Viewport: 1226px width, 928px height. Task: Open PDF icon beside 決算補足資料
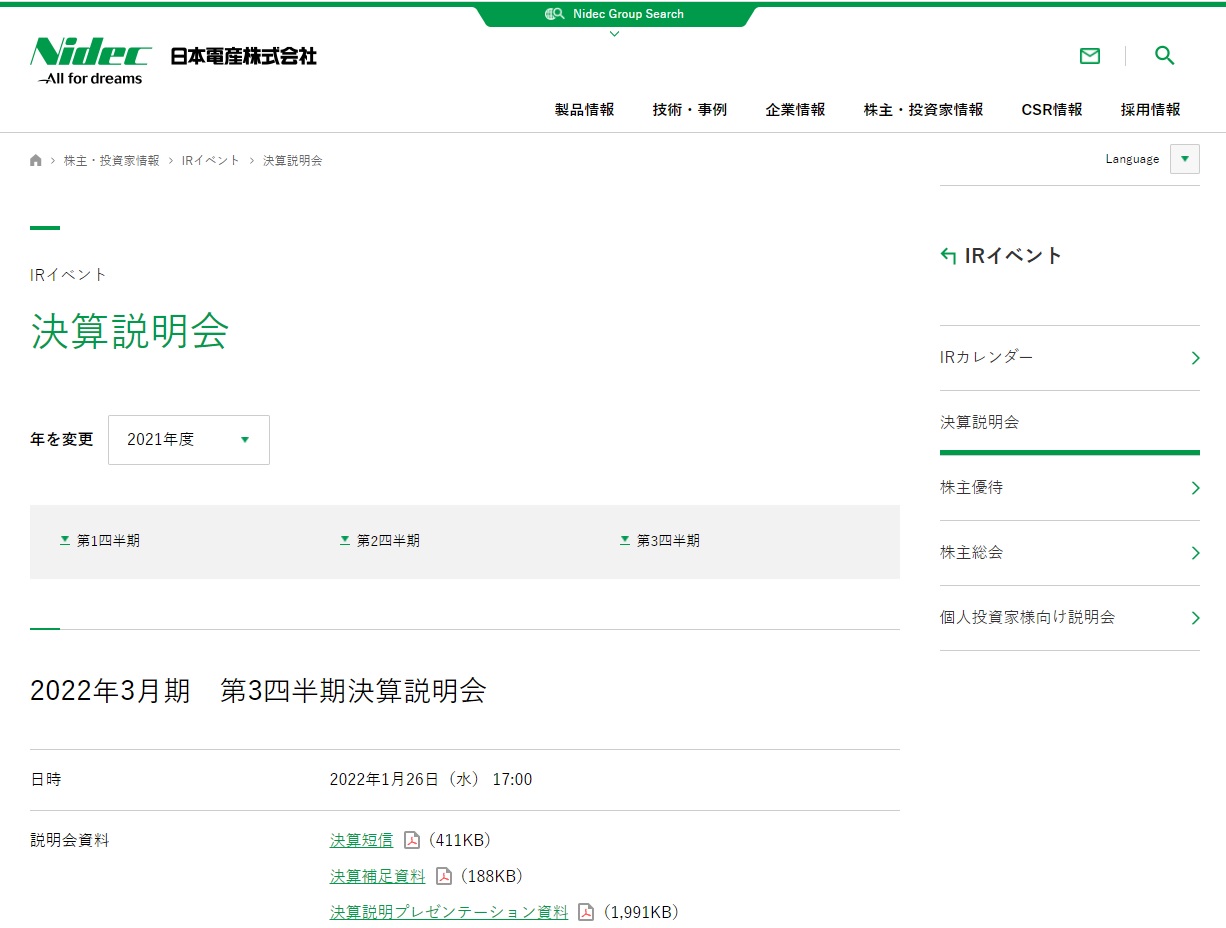tap(443, 876)
